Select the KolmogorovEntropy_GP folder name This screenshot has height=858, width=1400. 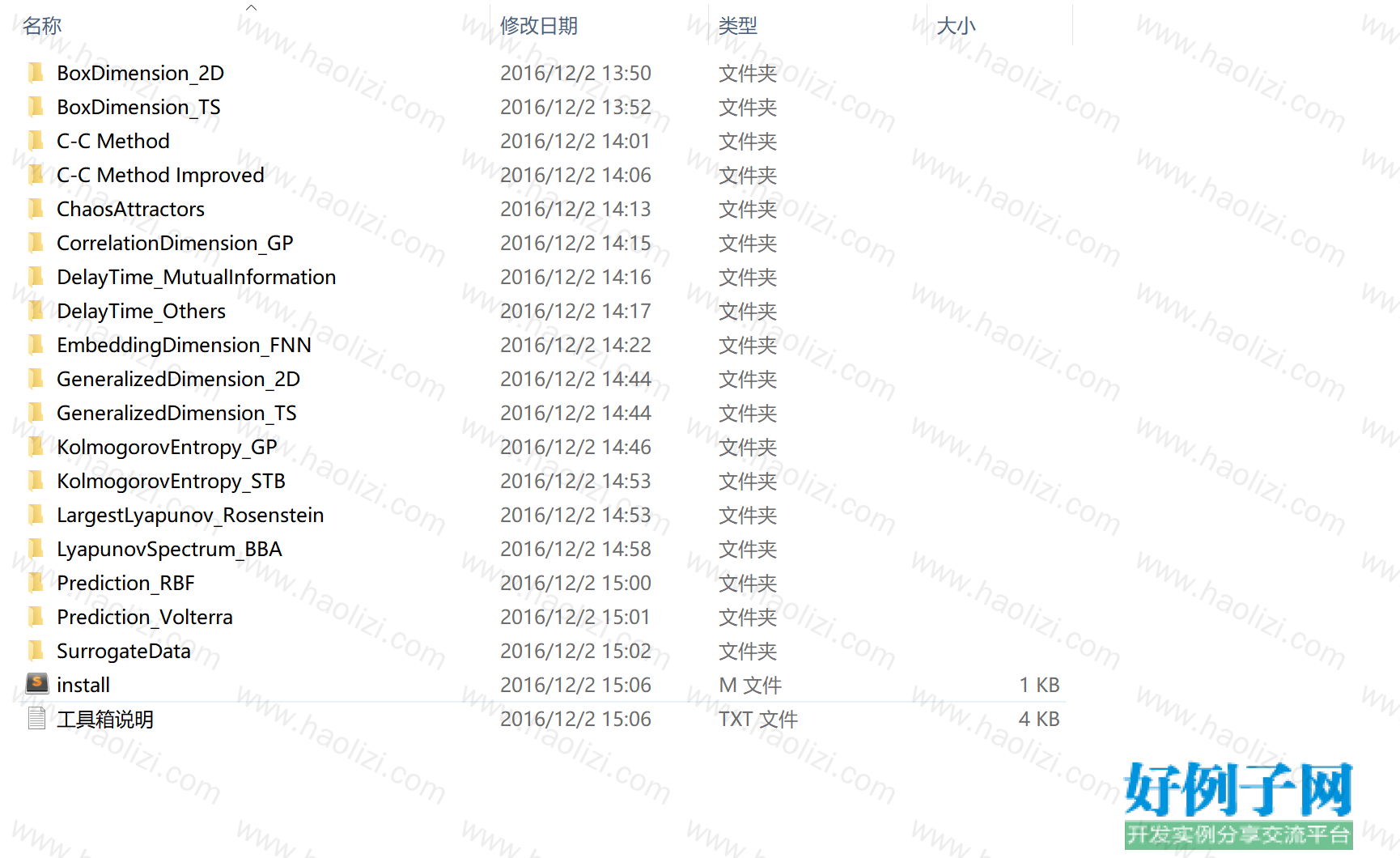point(167,448)
